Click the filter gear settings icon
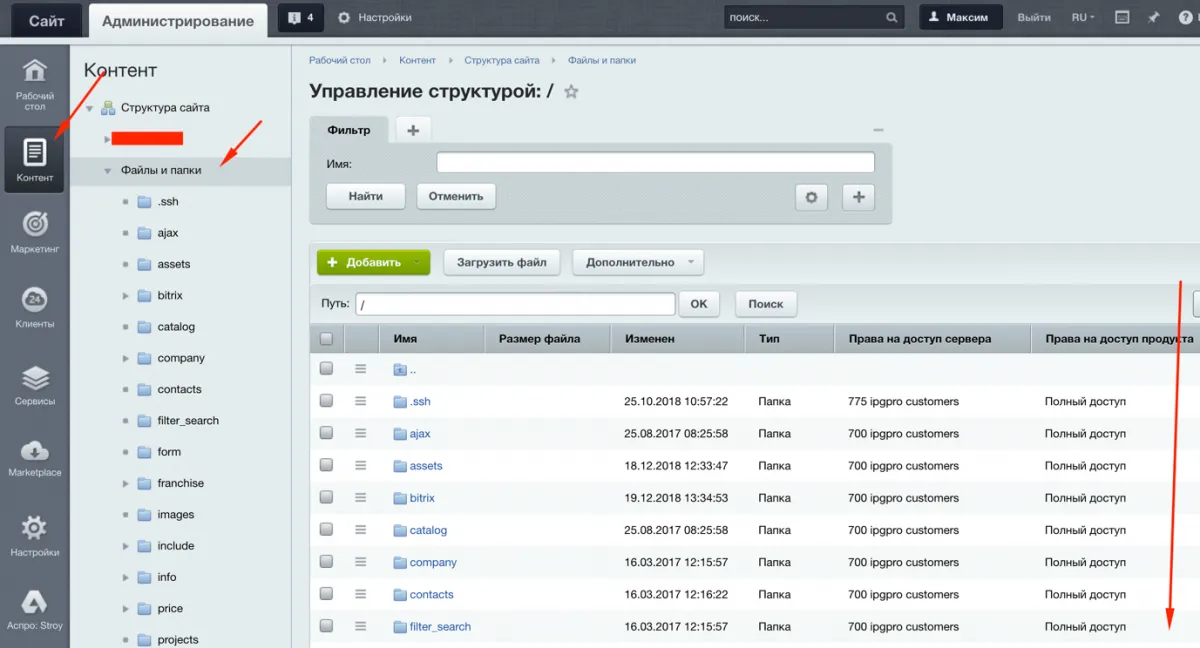Screen dimensions: 1200x648 pyautogui.click(x=811, y=197)
